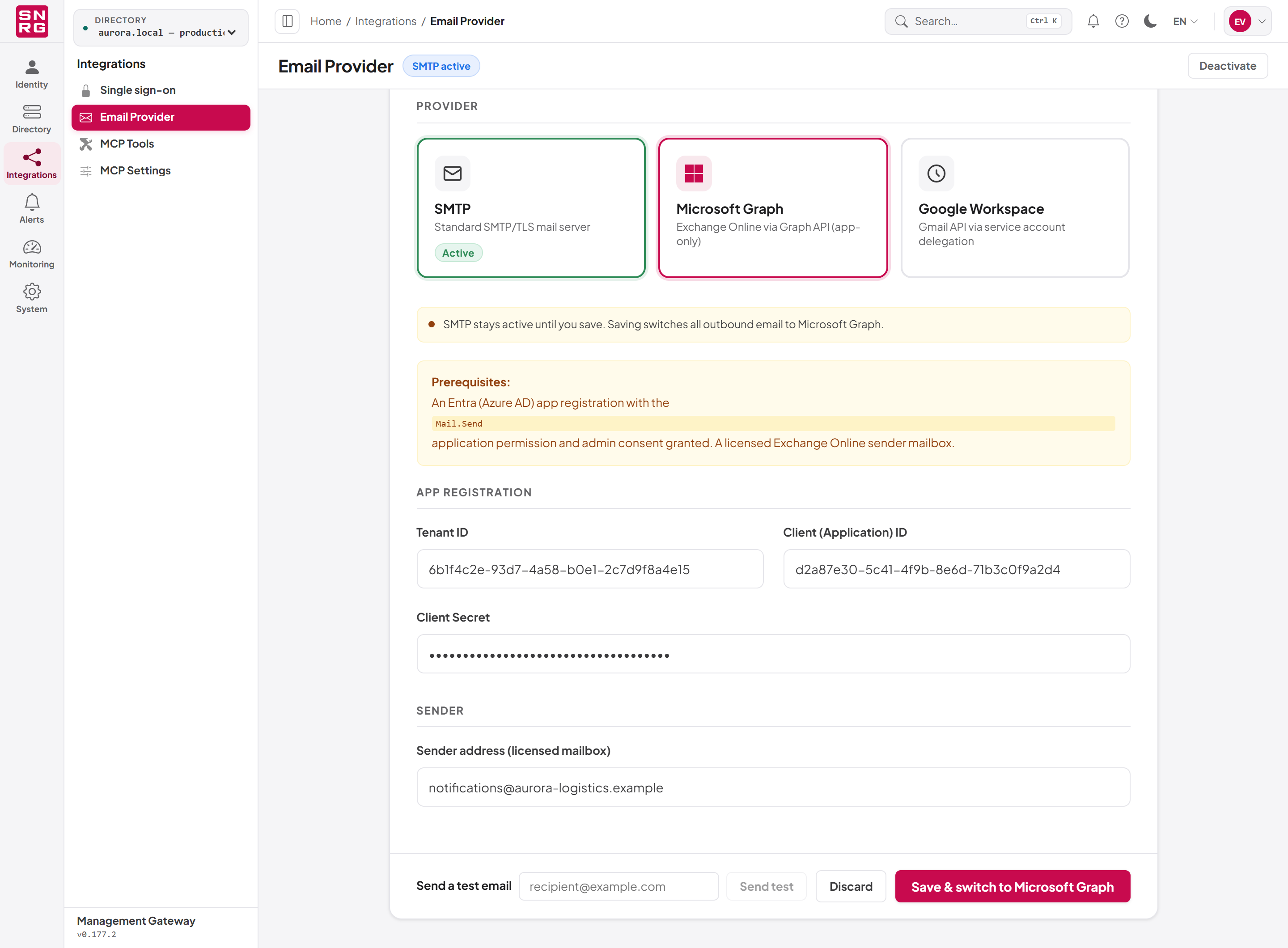This screenshot has width=1288, height=948.
Task: Click the Management Gateway version label
Action: [x=97, y=934]
